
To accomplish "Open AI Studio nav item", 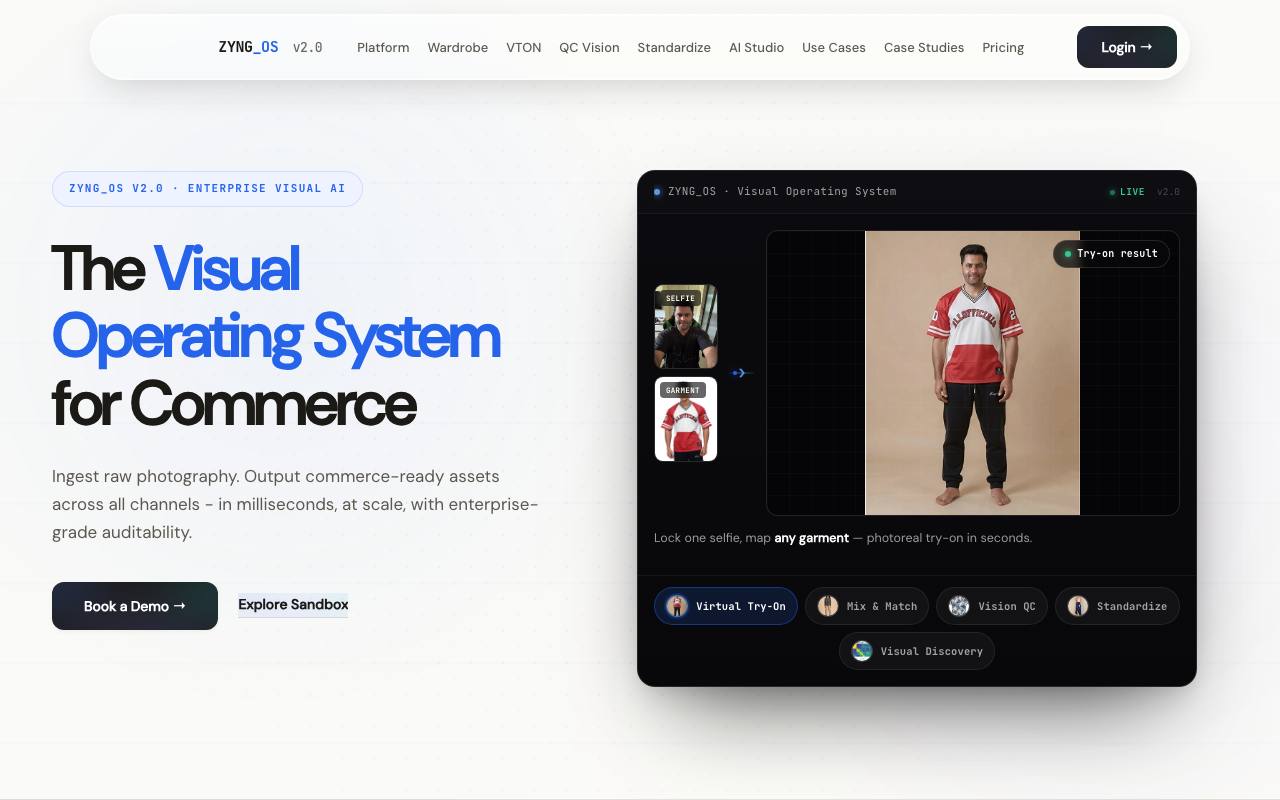I will pyautogui.click(x=756, y=47).
